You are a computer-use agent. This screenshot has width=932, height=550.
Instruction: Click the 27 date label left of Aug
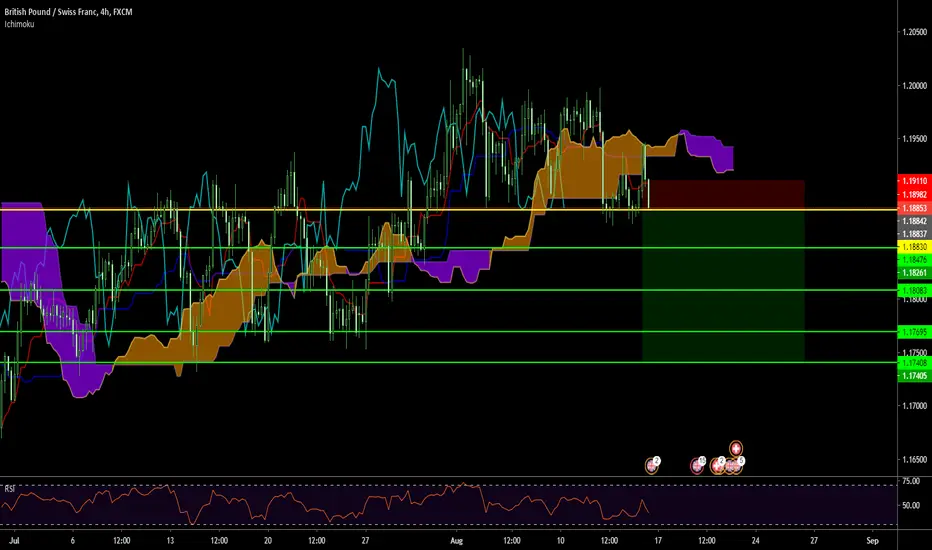pos(366,540)
